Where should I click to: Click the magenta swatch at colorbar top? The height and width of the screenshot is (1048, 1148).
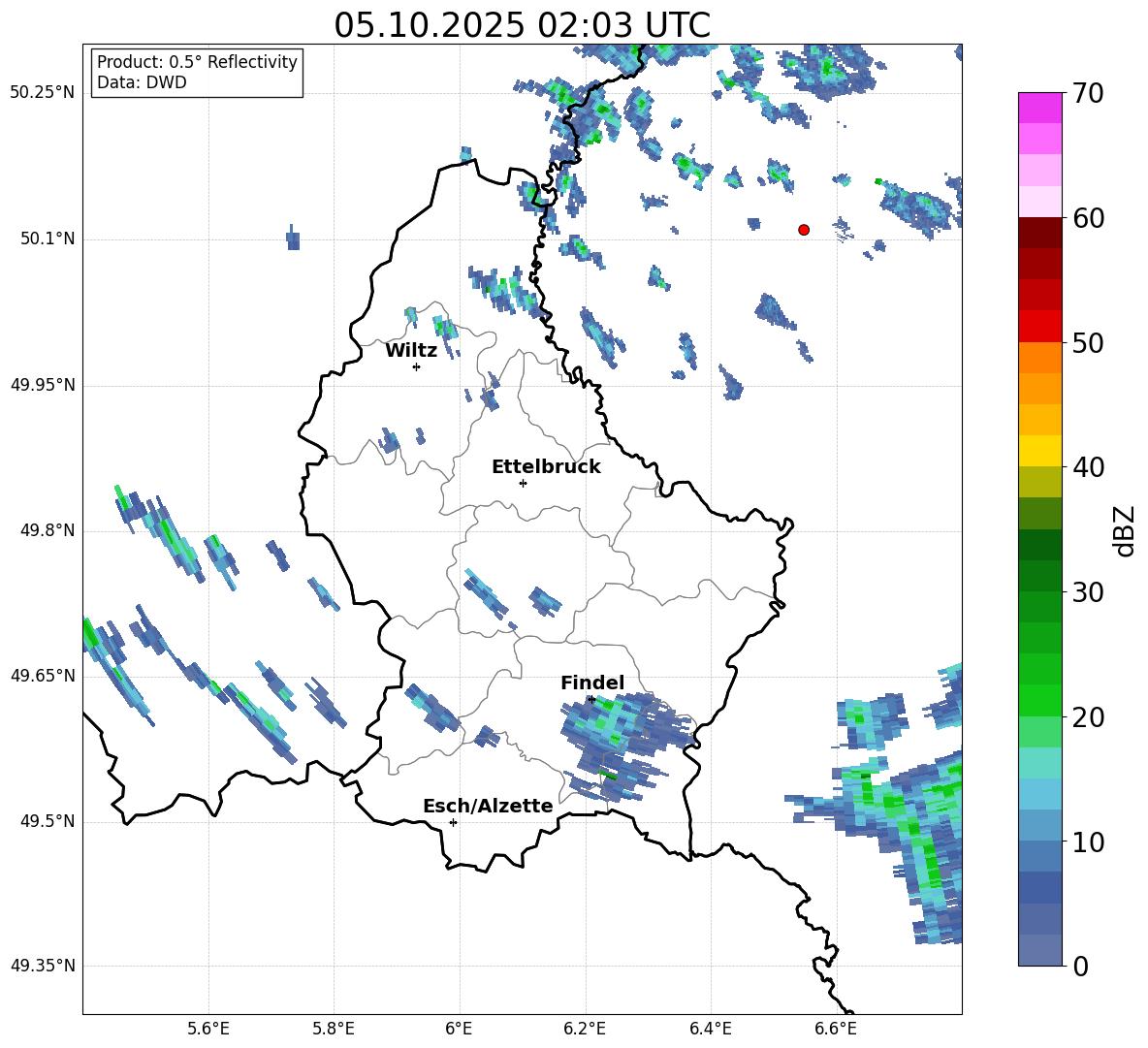1040,108
